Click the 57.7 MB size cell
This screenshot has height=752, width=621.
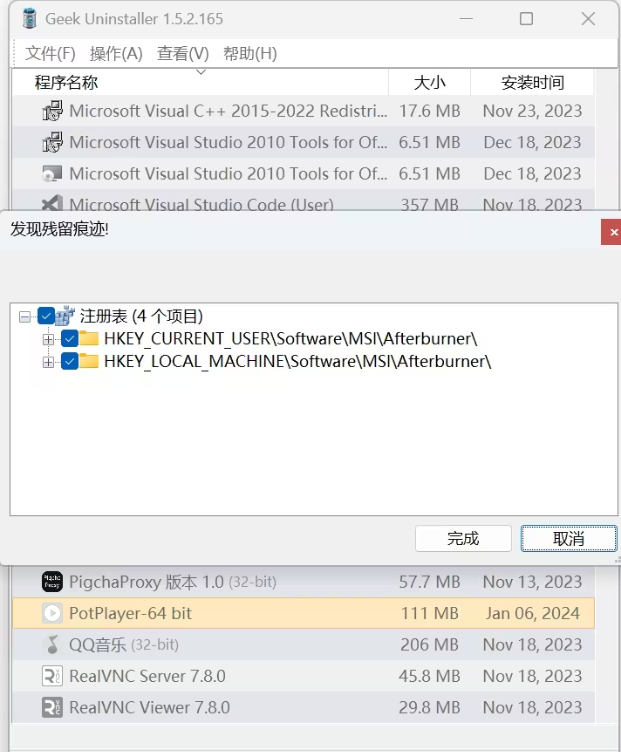pyautogui.click(x=429, y=581)
